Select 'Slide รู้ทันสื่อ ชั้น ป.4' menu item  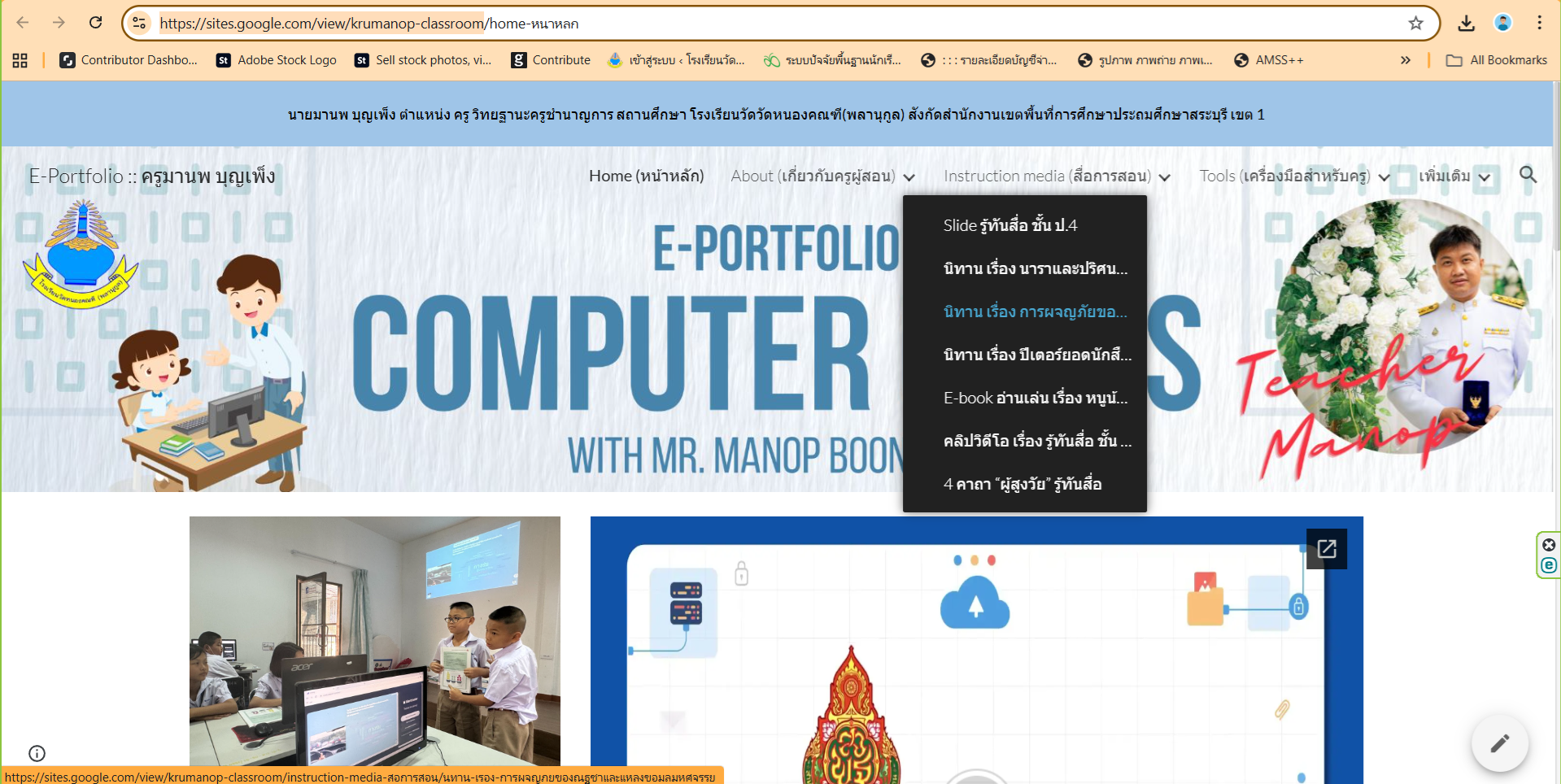[1009, 225]
